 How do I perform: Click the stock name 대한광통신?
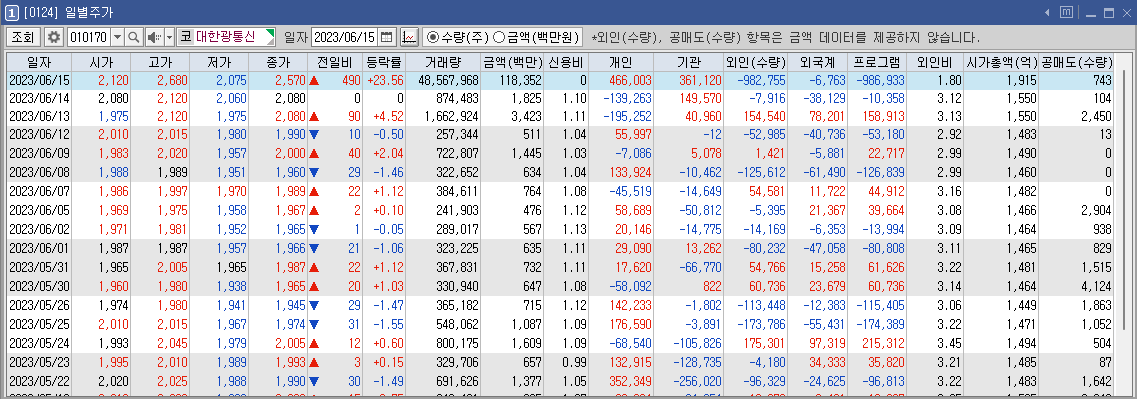pyautogui.click(x=230, y=37)
